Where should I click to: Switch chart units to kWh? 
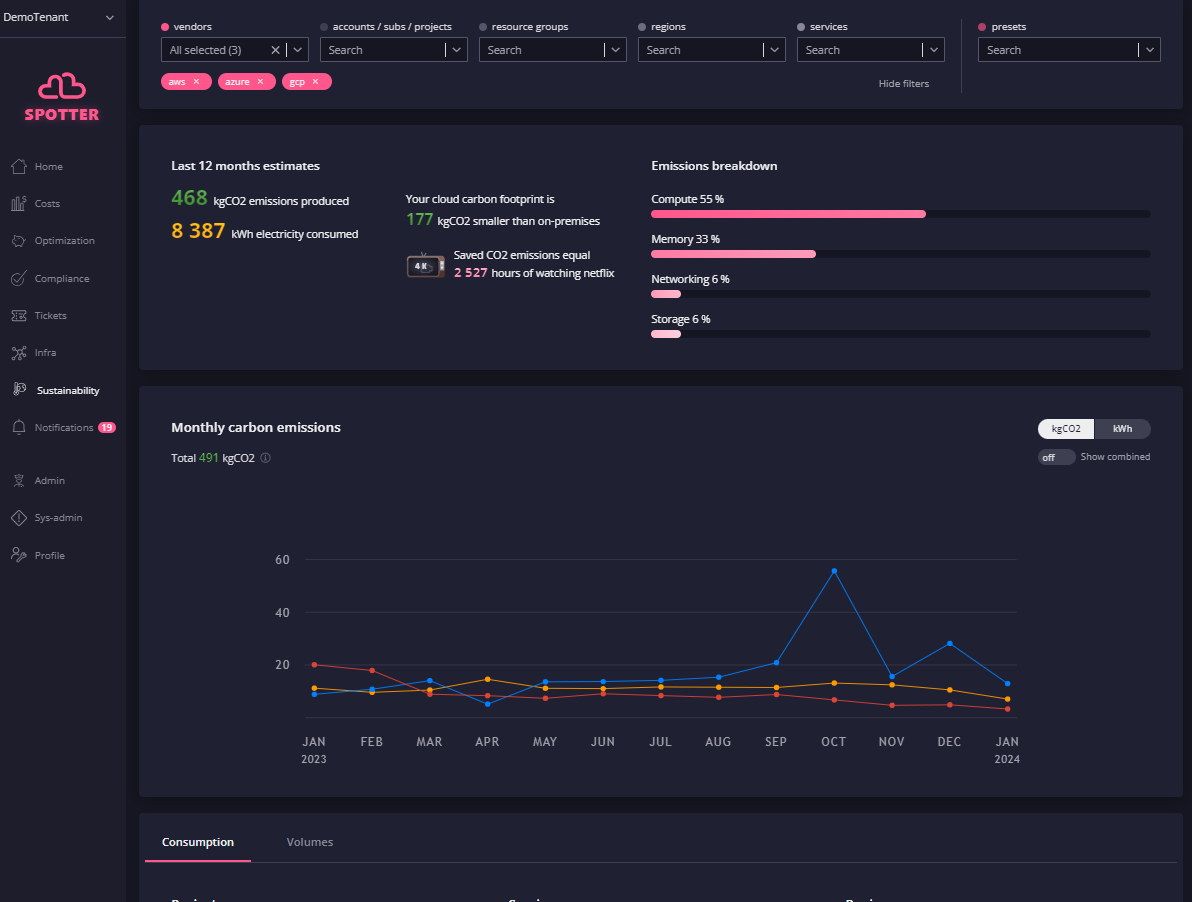[1122, 429]
